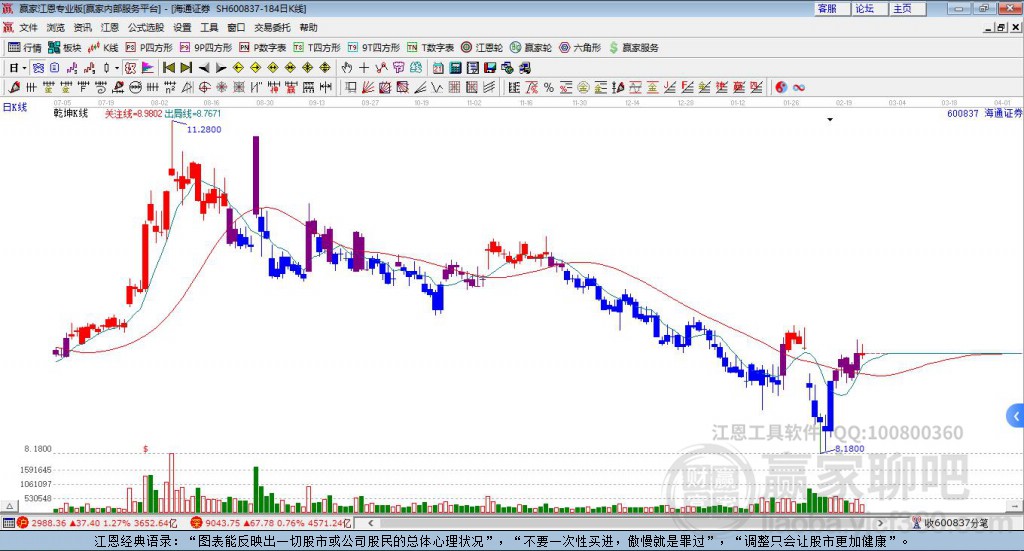The image size is (1024, 551).
Task: Open the T四方形 tool
Action: coord(317,48)
